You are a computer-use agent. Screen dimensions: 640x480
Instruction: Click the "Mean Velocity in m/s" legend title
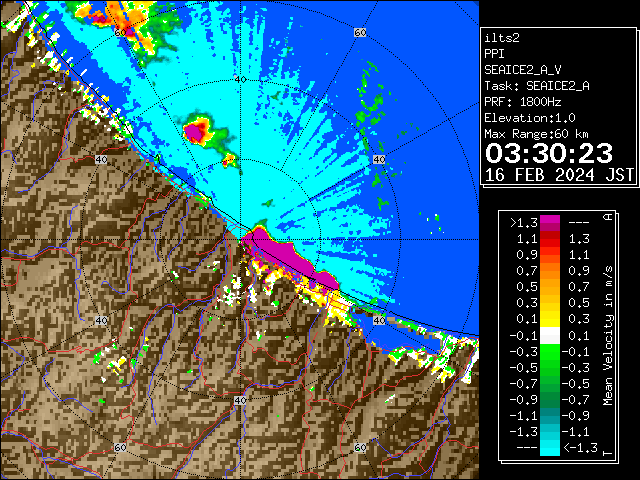click(608, 335)
